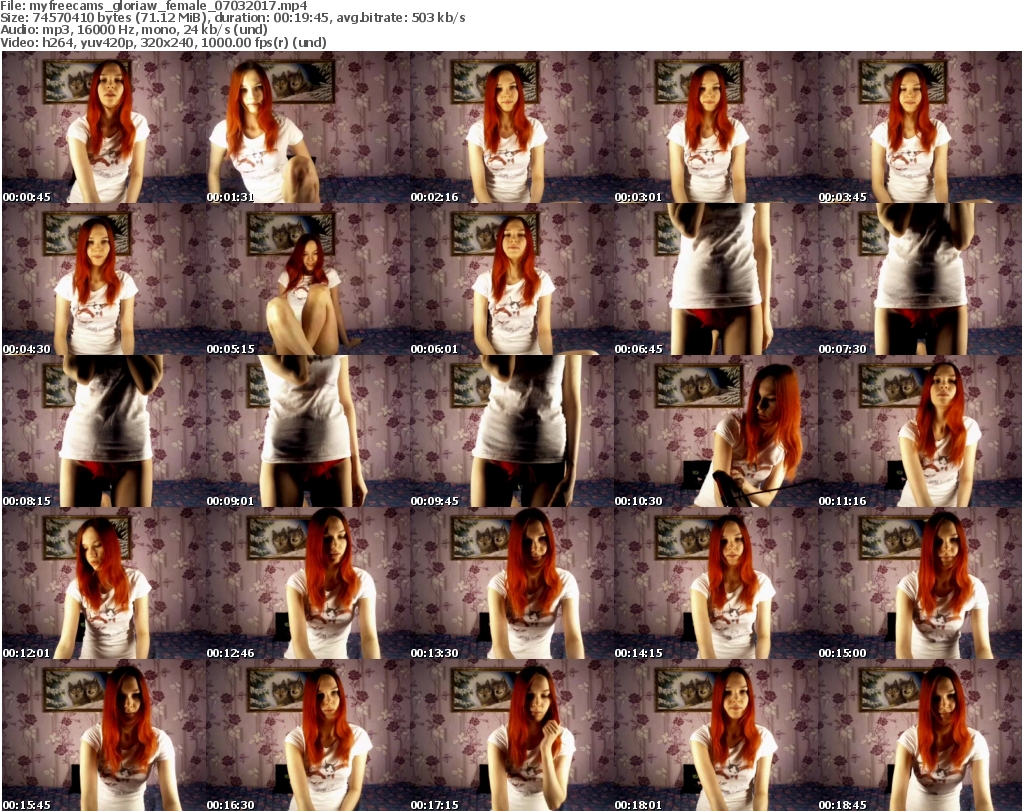The width and height of the screenshot is (1024, 811).
Task: Select the thumbnail stamped 00:07:30
Action: point(920,279)
